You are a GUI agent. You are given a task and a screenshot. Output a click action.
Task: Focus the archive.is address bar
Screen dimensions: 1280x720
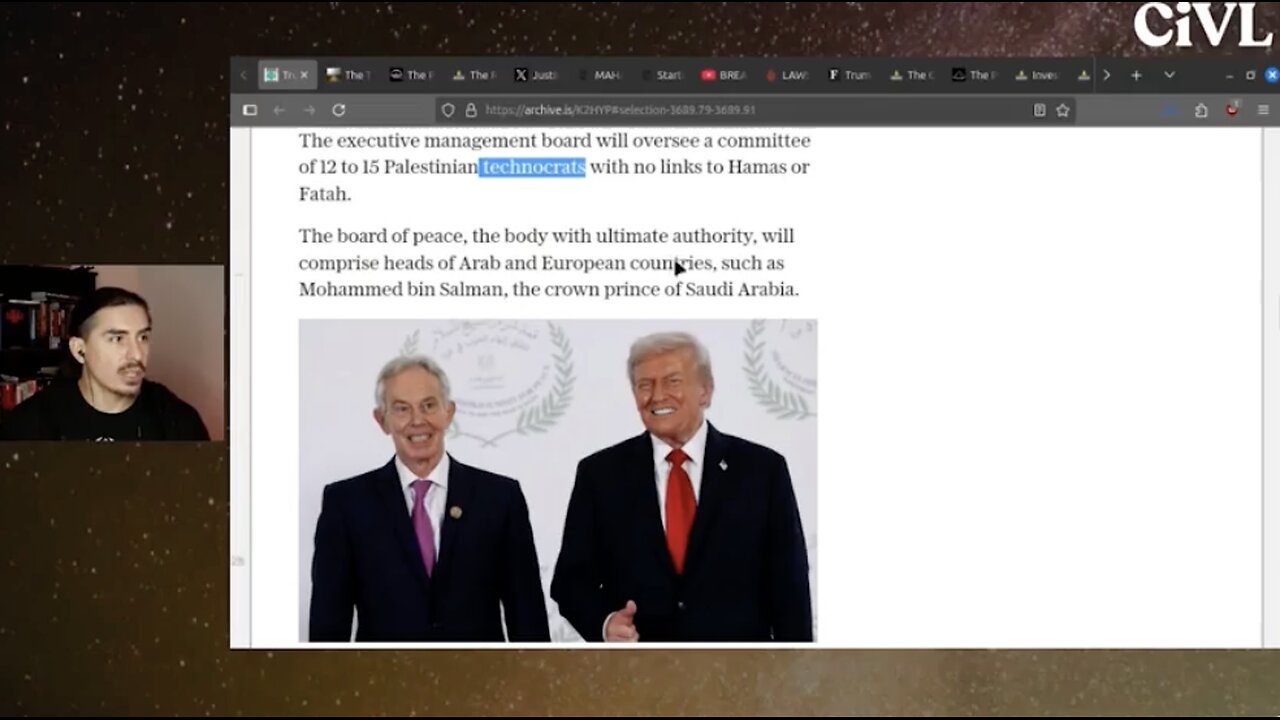[x=756, y=110]
